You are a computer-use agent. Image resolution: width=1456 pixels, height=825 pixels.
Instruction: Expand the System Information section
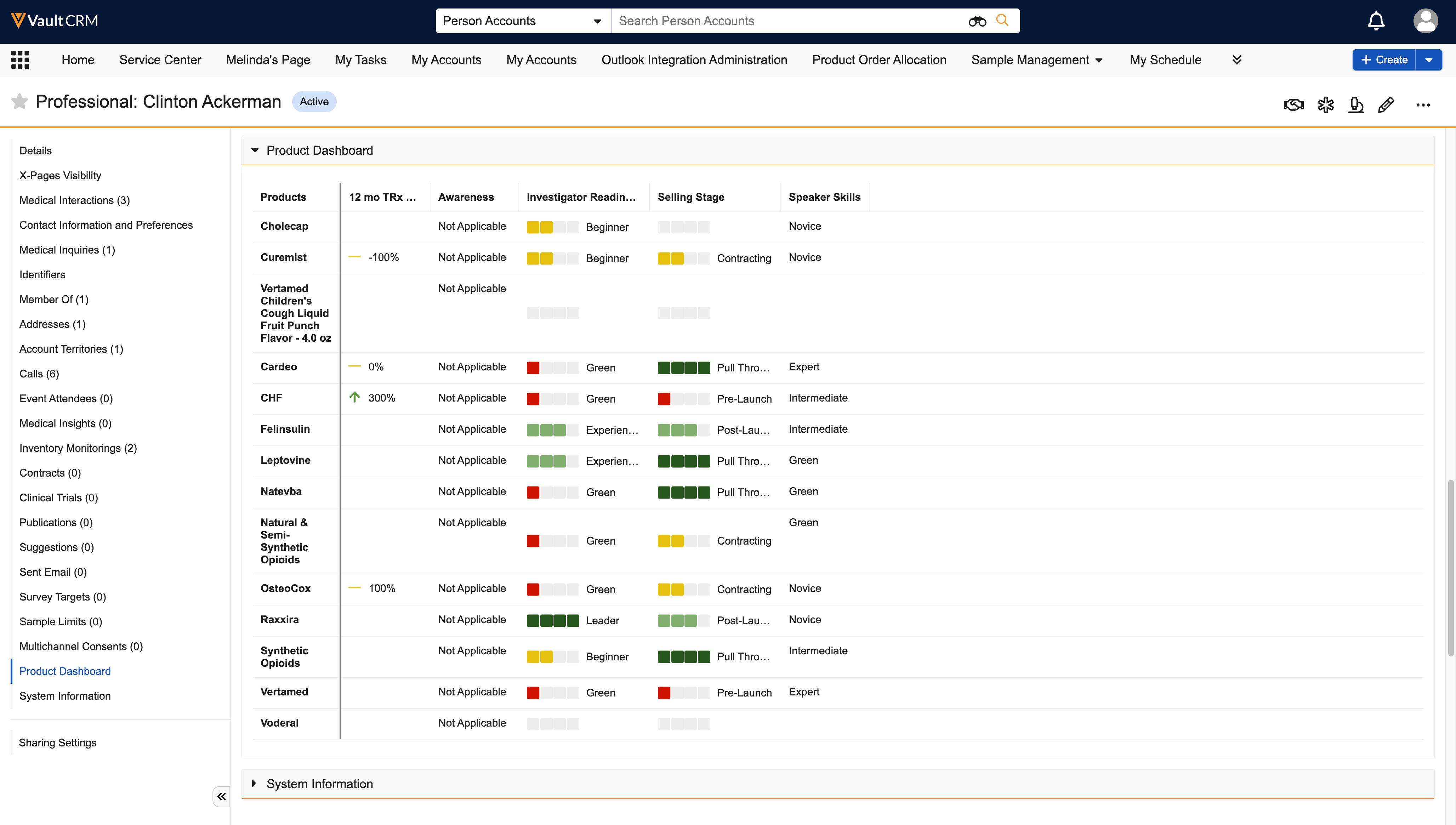click(x=254, y=784)
